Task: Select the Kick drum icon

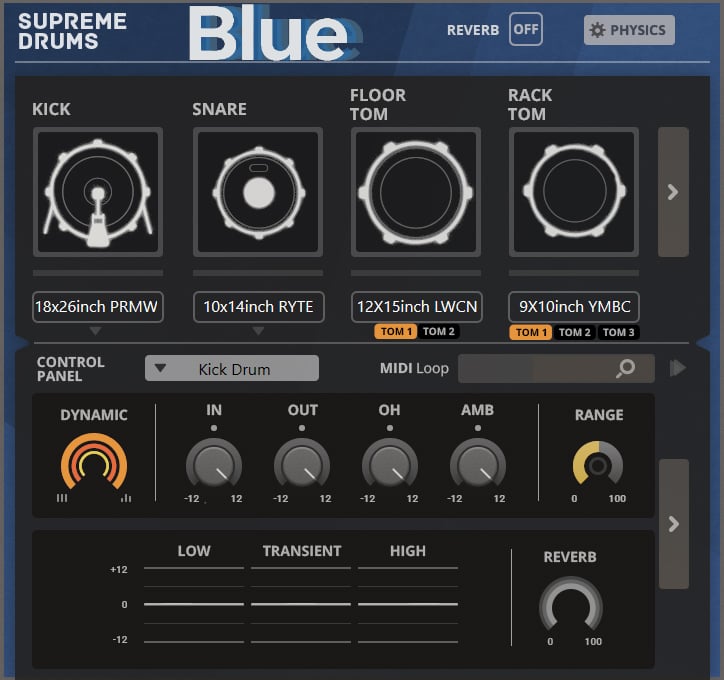Action: pos(97,192)
